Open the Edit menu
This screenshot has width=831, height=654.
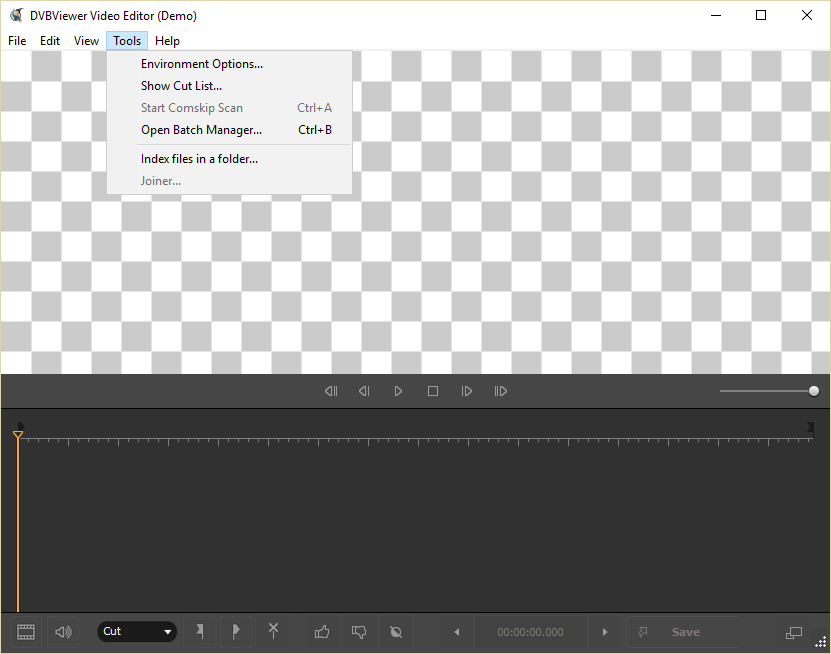coord(50,41)
